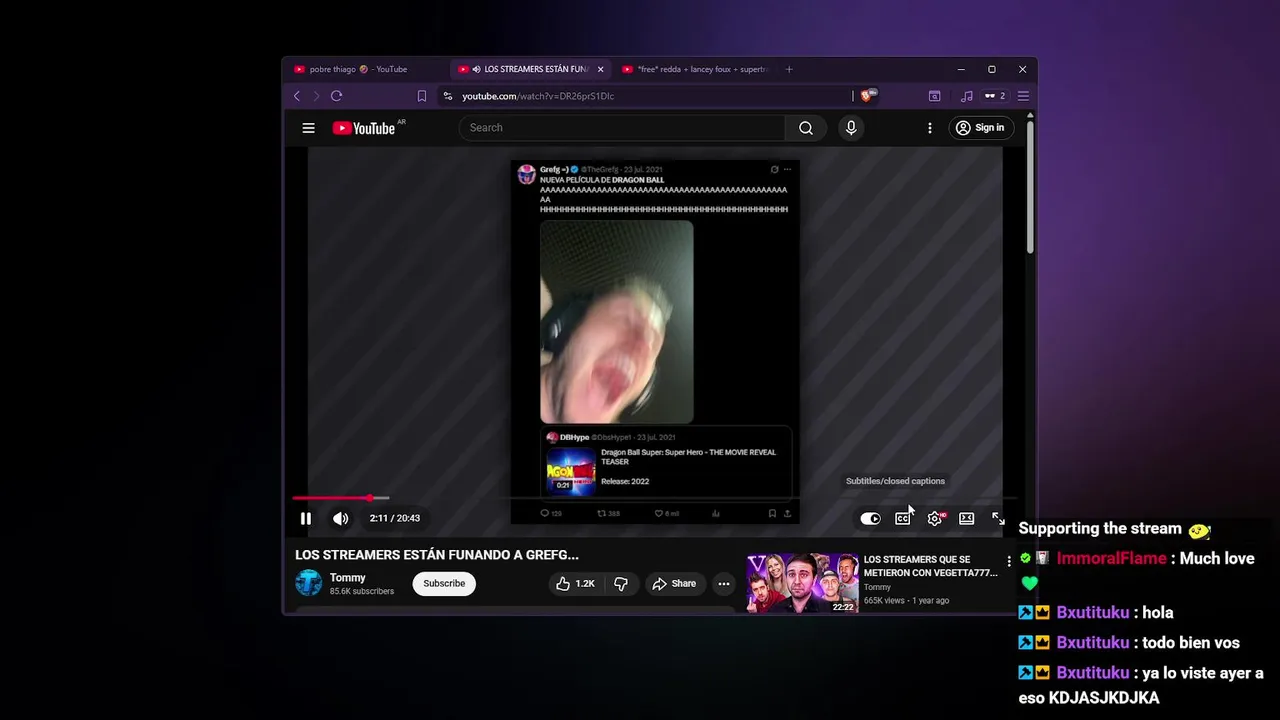This screenshot has height=720, width=1280.
Task: Click the page vertical scrollbar
Action: coord(1030,185)
